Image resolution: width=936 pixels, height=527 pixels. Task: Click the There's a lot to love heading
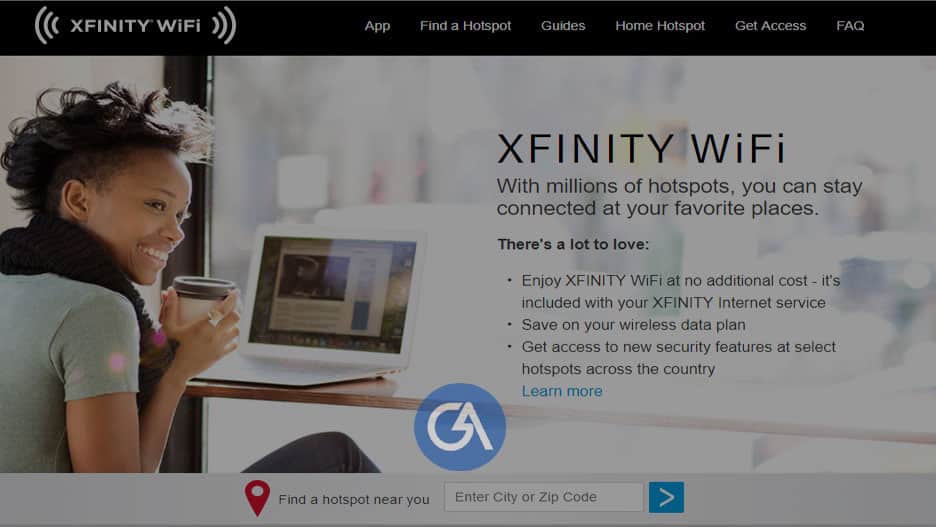point(573,244)
